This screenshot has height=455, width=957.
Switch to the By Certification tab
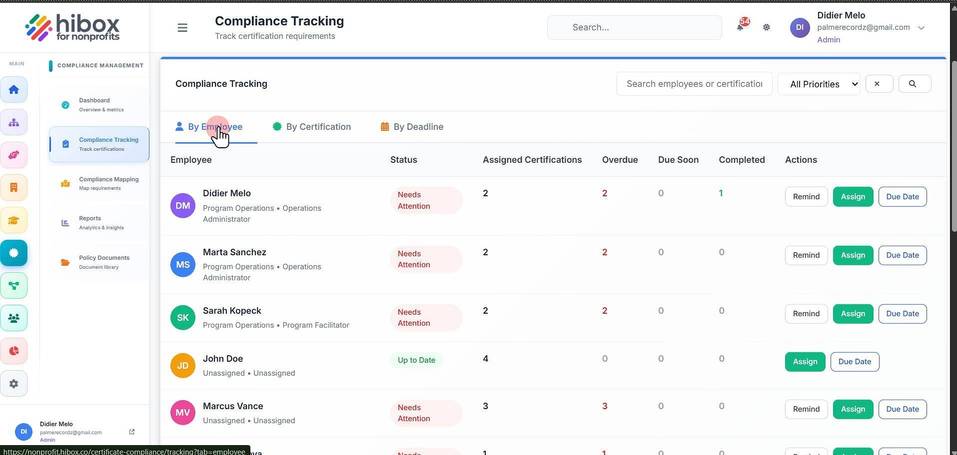click(x=312, y=127)
